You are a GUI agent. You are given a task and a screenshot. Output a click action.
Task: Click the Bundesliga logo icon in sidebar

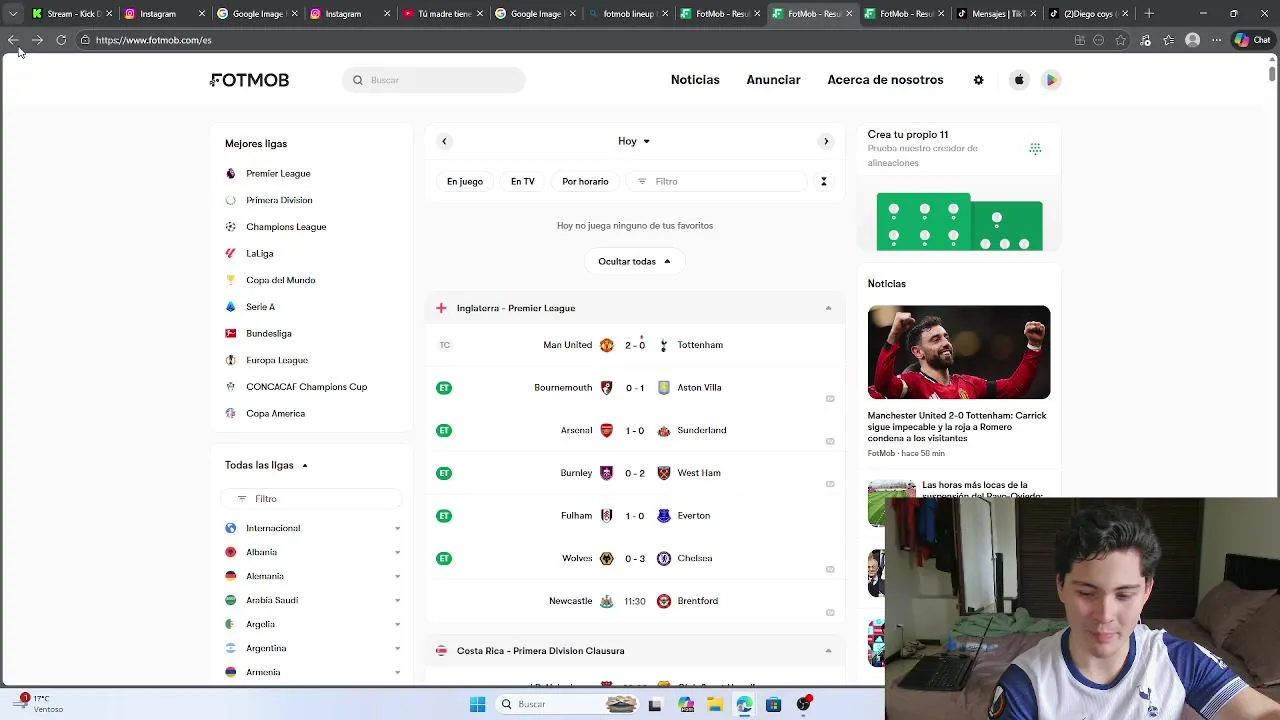231,333
